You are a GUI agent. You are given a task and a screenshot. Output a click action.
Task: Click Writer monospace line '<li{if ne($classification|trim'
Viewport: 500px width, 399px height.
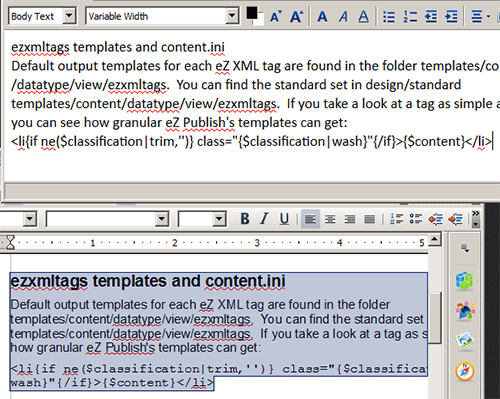click(218, 369)
